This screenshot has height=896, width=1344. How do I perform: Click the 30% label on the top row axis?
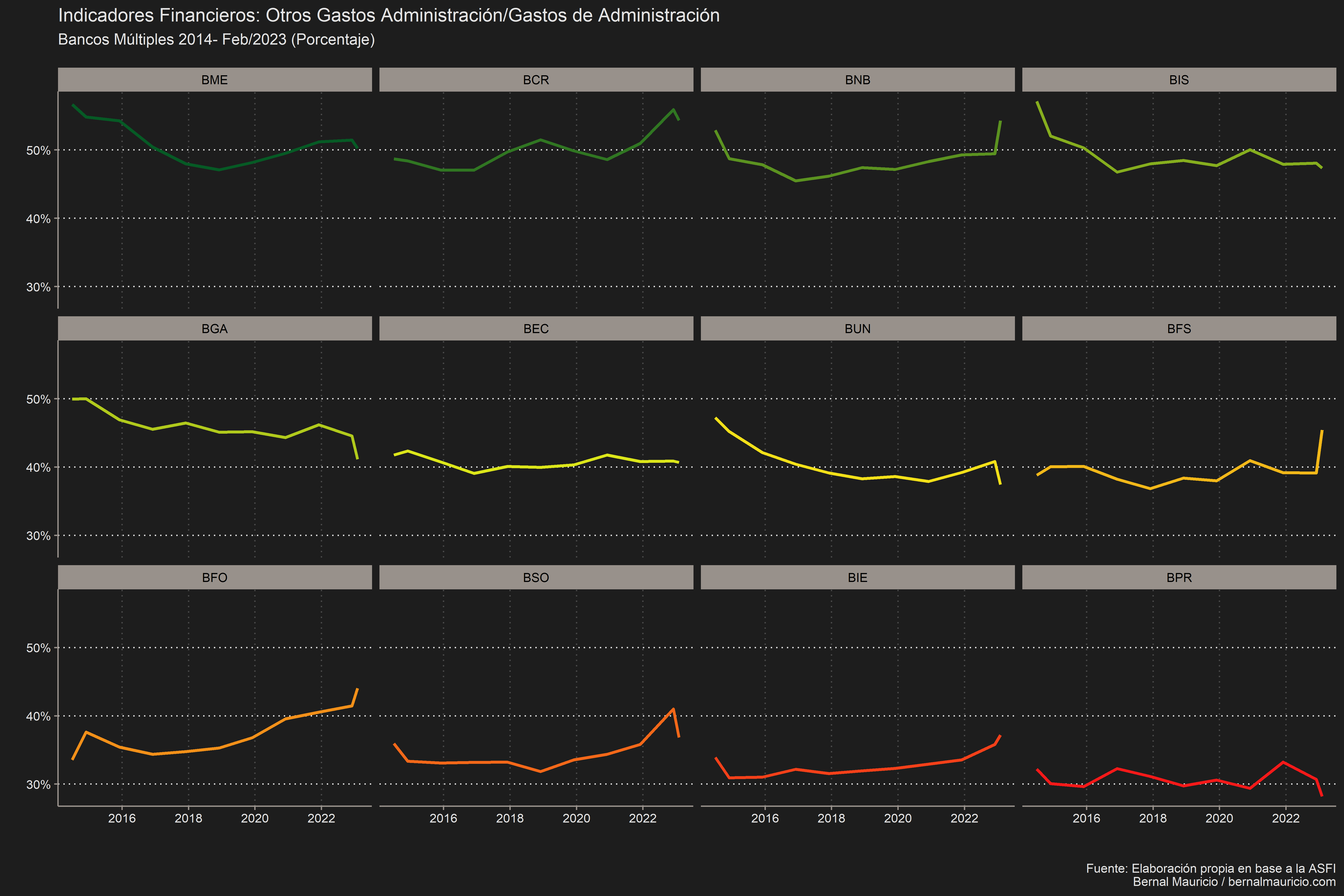point(38,287)
